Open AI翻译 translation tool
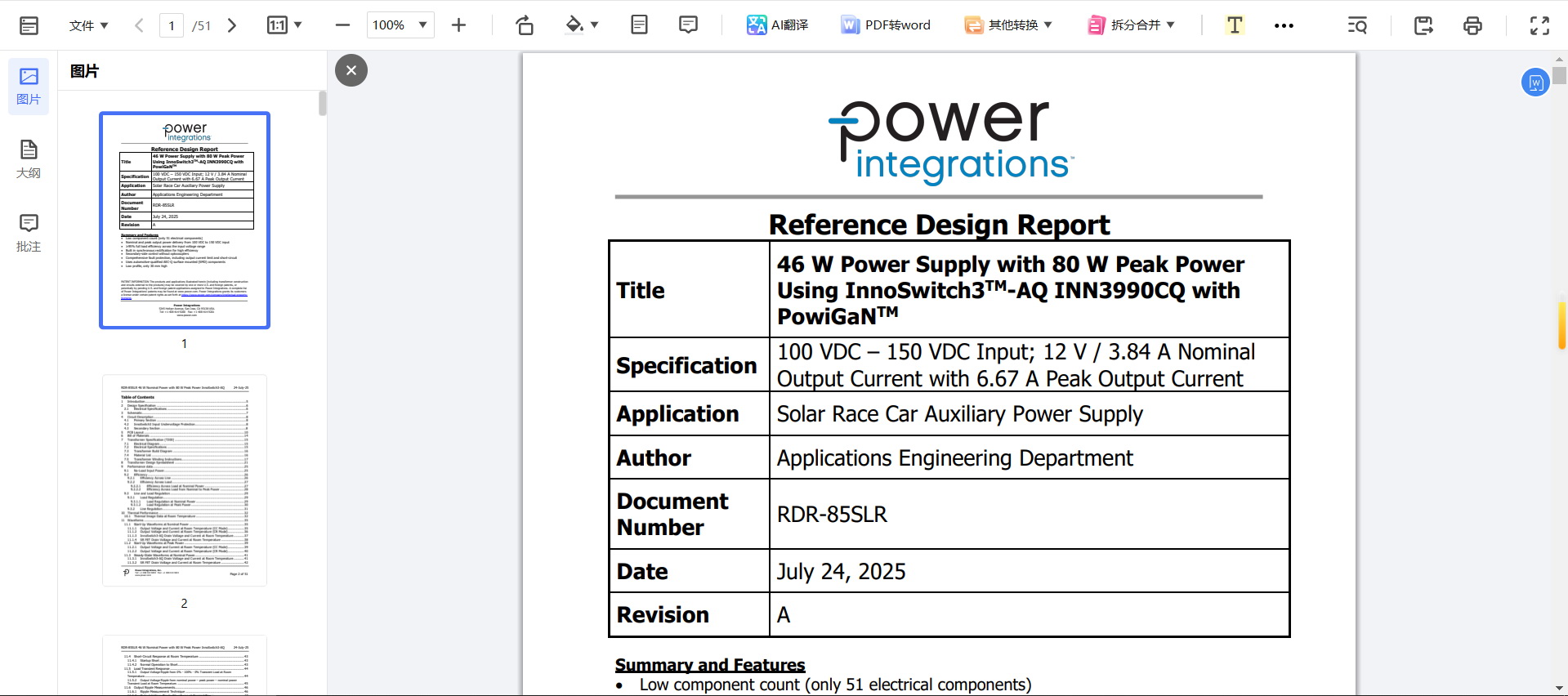Image resolution: width=1568 pixels, height=696 pixels. click(x=777, y=25)
